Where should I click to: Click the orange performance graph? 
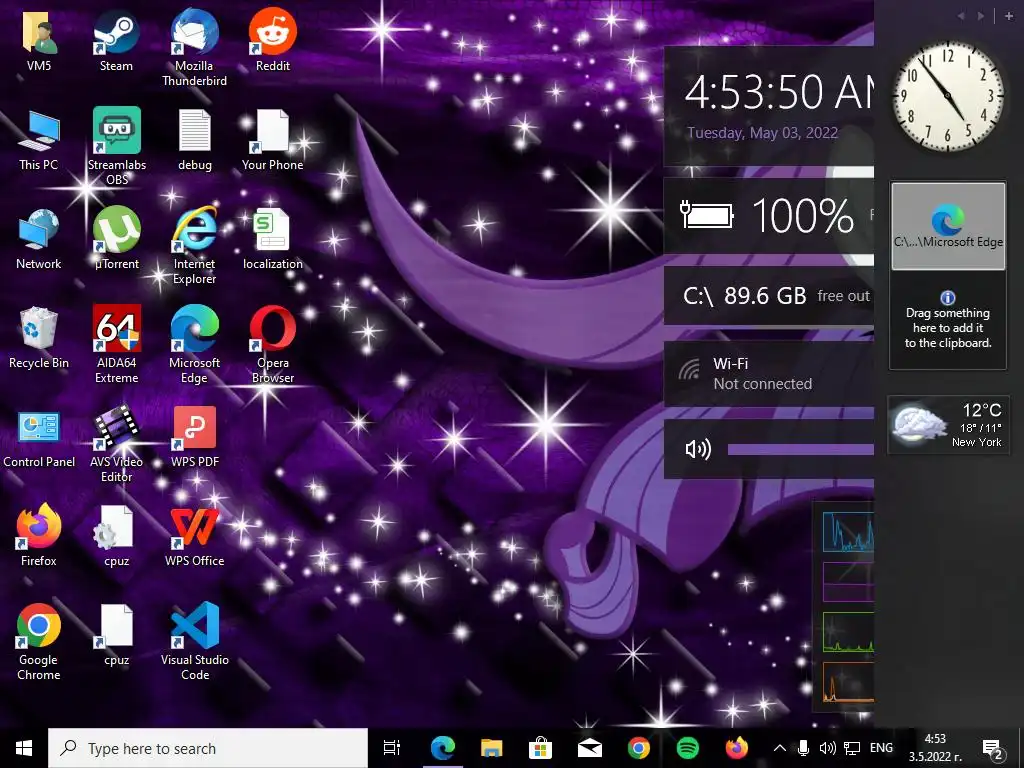pos(848,682)
